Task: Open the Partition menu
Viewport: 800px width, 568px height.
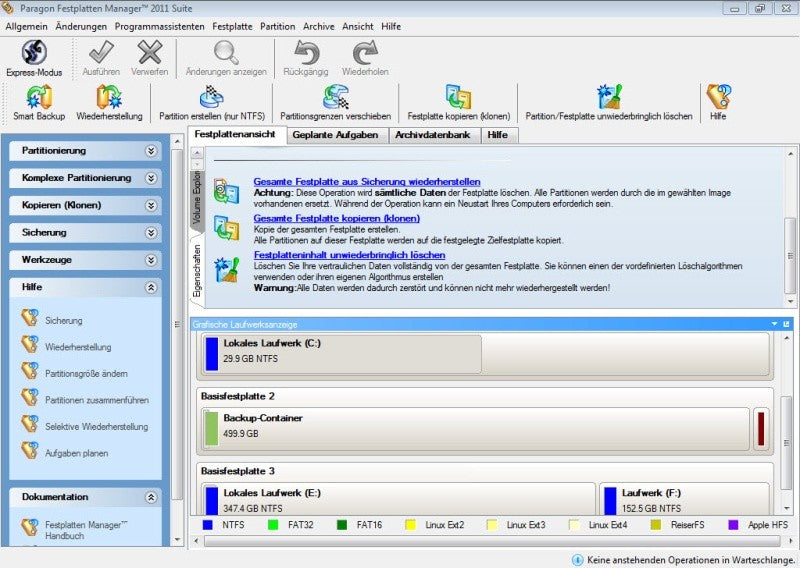Action: 278,27
